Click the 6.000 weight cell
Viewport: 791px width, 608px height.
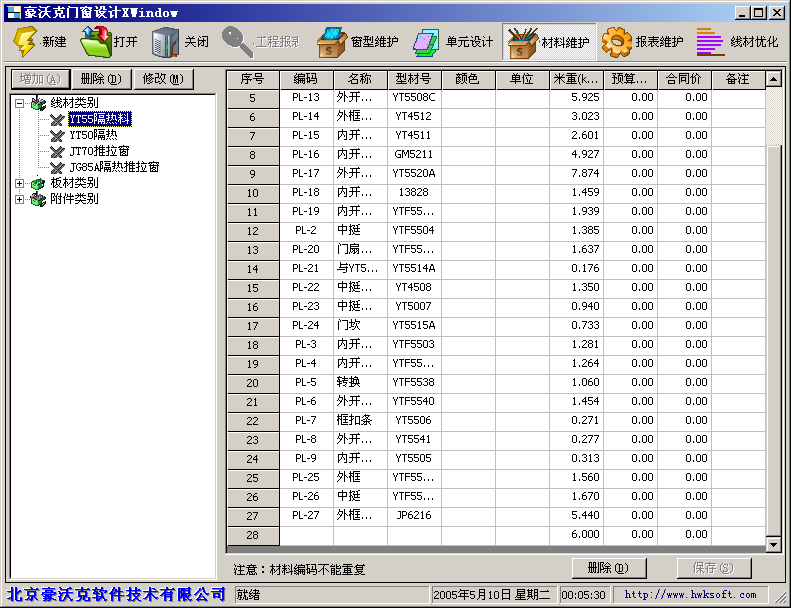pyautogui.click(x=576, y=534)
